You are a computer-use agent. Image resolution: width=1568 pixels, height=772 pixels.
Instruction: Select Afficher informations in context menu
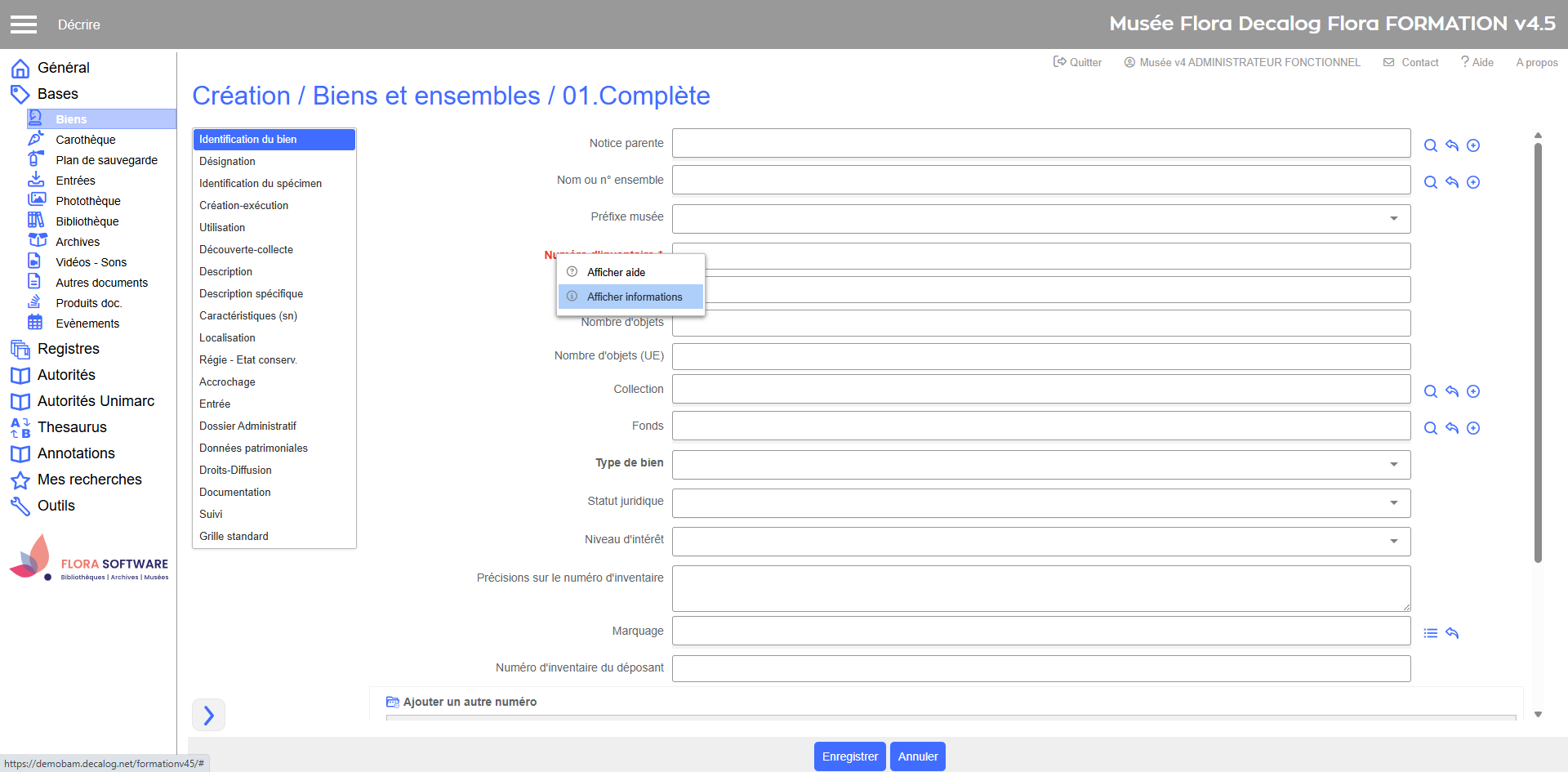coord(634,297)
